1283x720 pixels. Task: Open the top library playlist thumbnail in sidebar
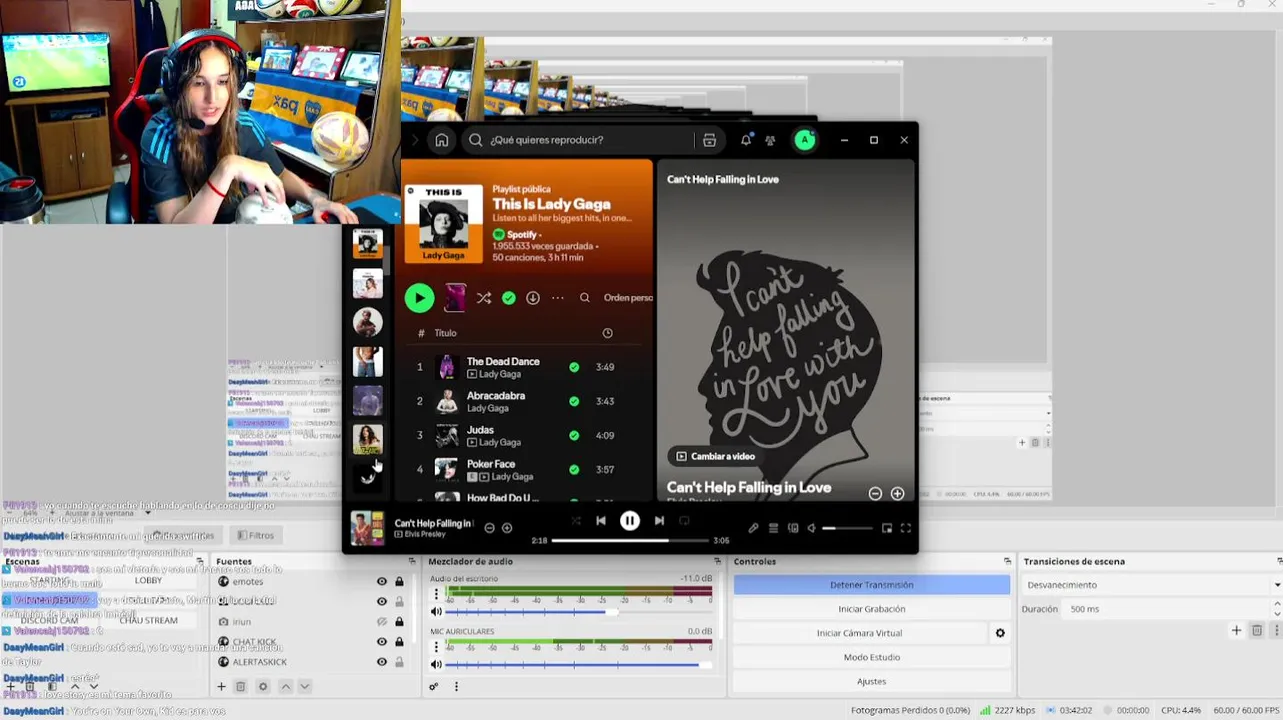[x=368, y=243]
